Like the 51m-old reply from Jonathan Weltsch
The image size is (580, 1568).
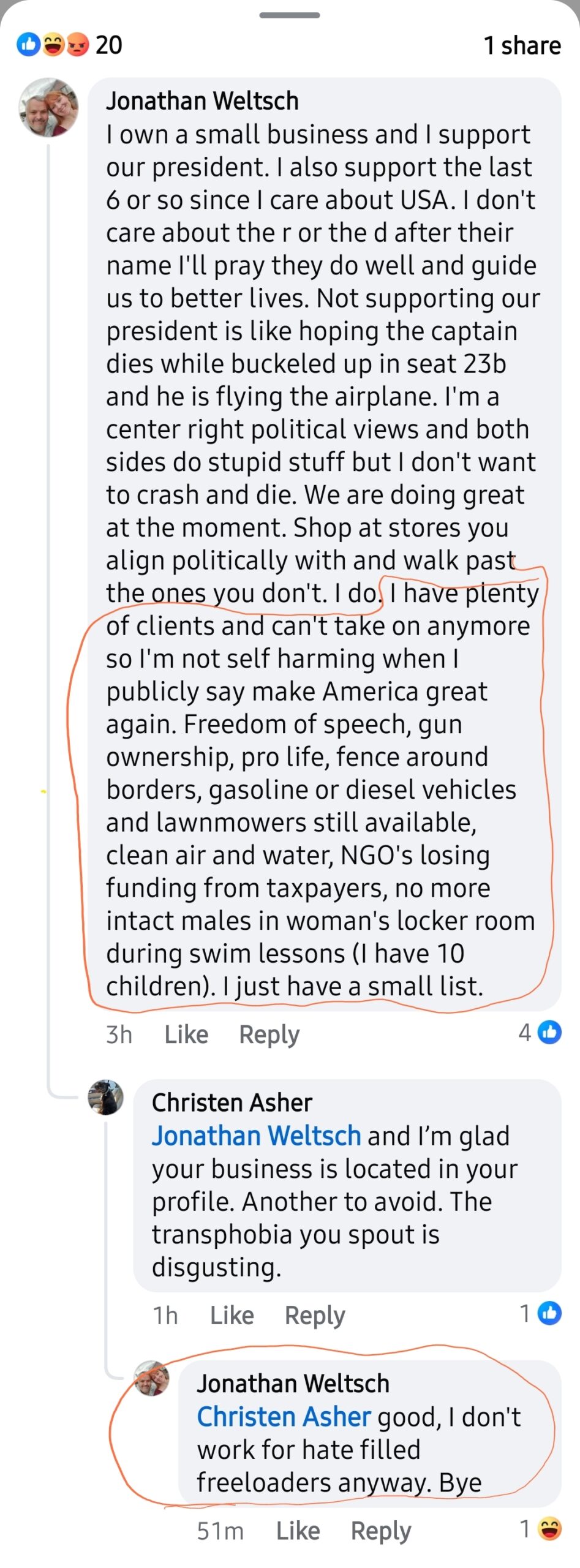[298, 1531]
